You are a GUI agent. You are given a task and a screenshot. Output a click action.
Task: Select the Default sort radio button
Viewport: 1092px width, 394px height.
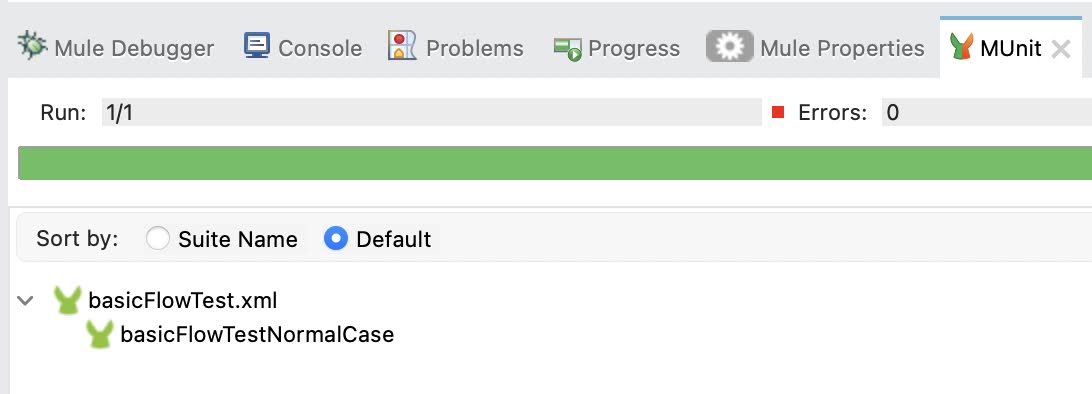point(336,239)
